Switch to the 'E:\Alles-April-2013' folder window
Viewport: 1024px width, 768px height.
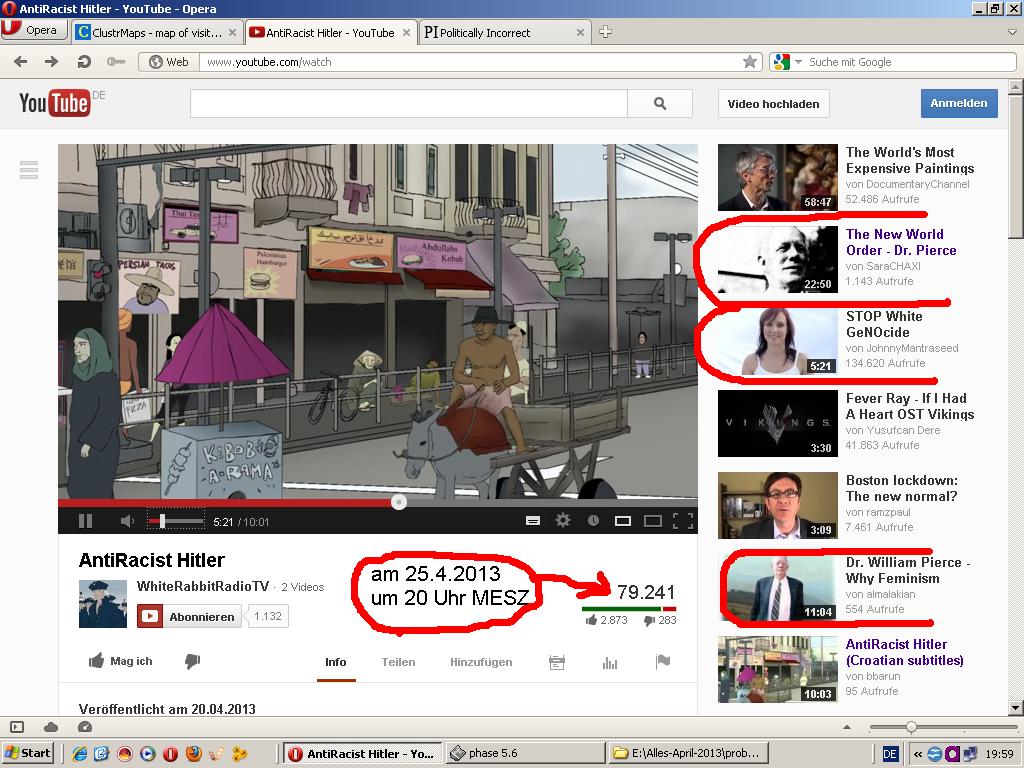click(x=688, y=753)
